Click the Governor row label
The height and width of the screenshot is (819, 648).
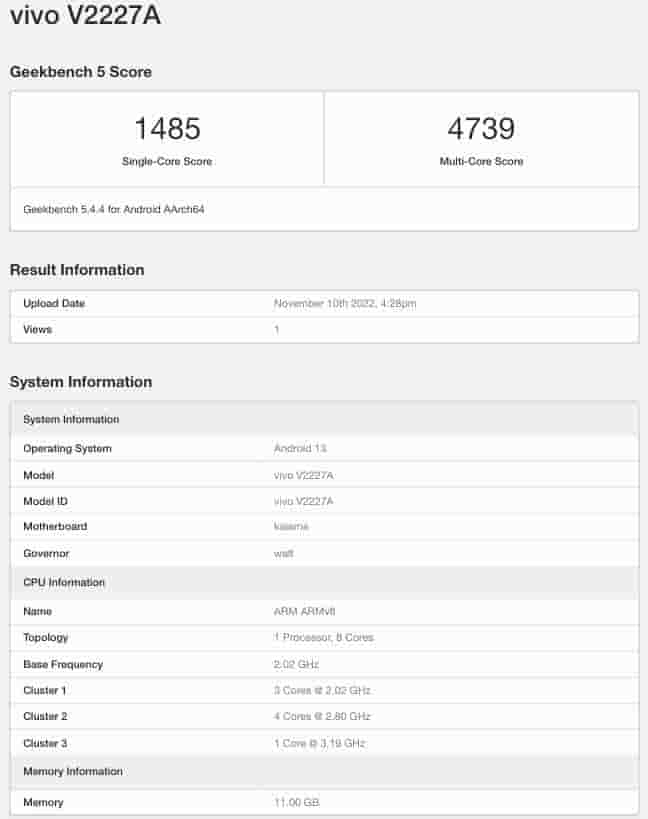click(46, 553)
